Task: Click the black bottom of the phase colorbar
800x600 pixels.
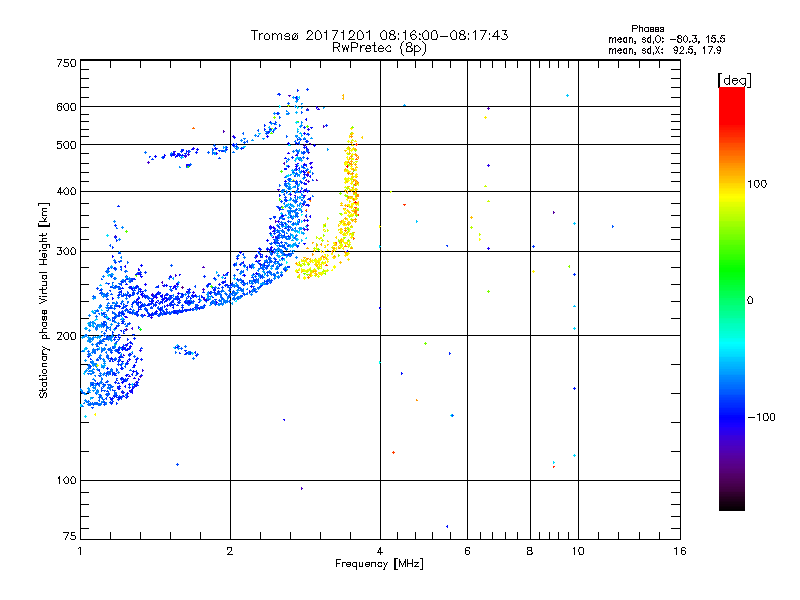Action: point(732,503)
